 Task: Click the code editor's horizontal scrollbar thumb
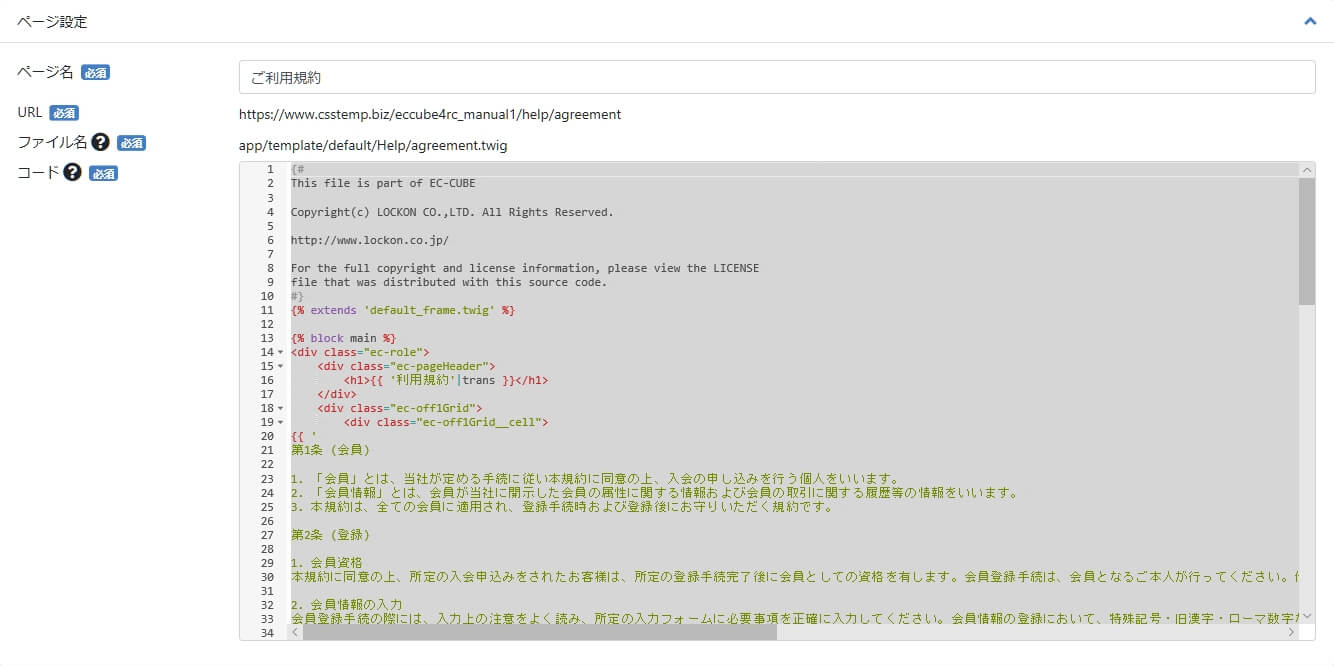[x=540, y=632]
